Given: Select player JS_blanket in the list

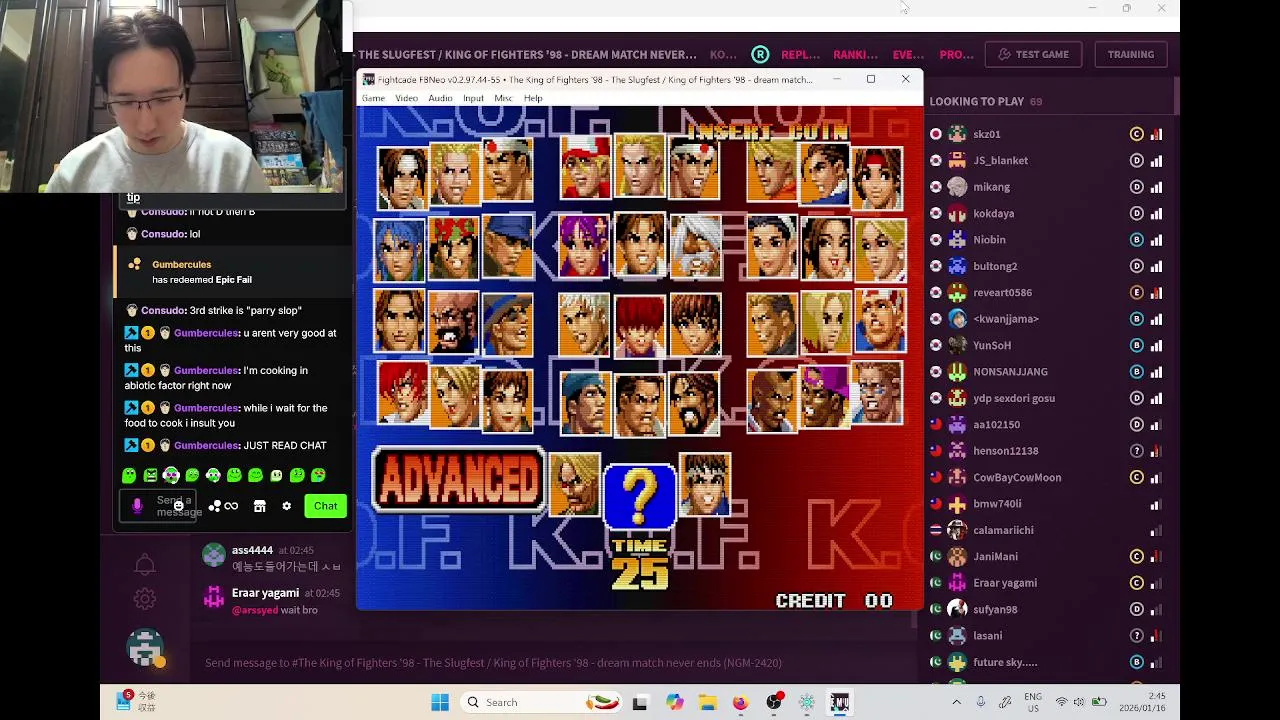Looking at the screenshot, I should [x=1000, y=160].
